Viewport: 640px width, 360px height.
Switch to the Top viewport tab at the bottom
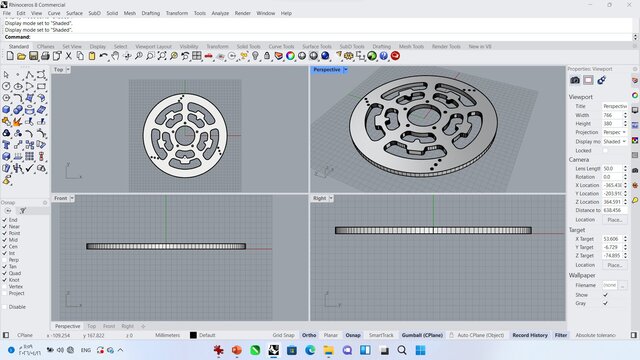[x=91, y=326]
